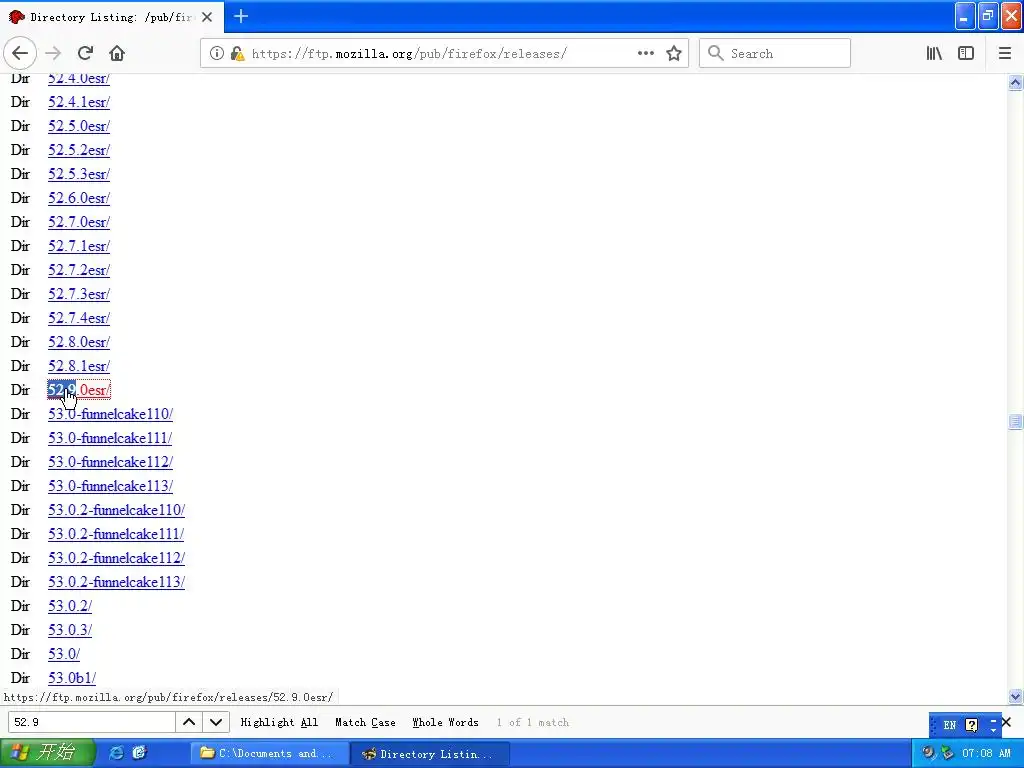Open the 53.0.2-funnelcake112/ link
The height and width of the screenshot is (768, 1024).
[x=116, y=558]
